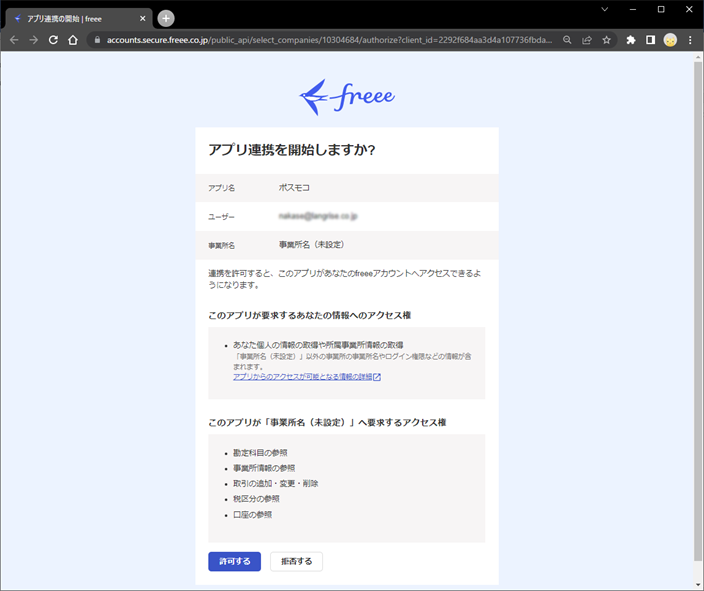Open the zoom magnifier icon in address bar

click(567, 40)
